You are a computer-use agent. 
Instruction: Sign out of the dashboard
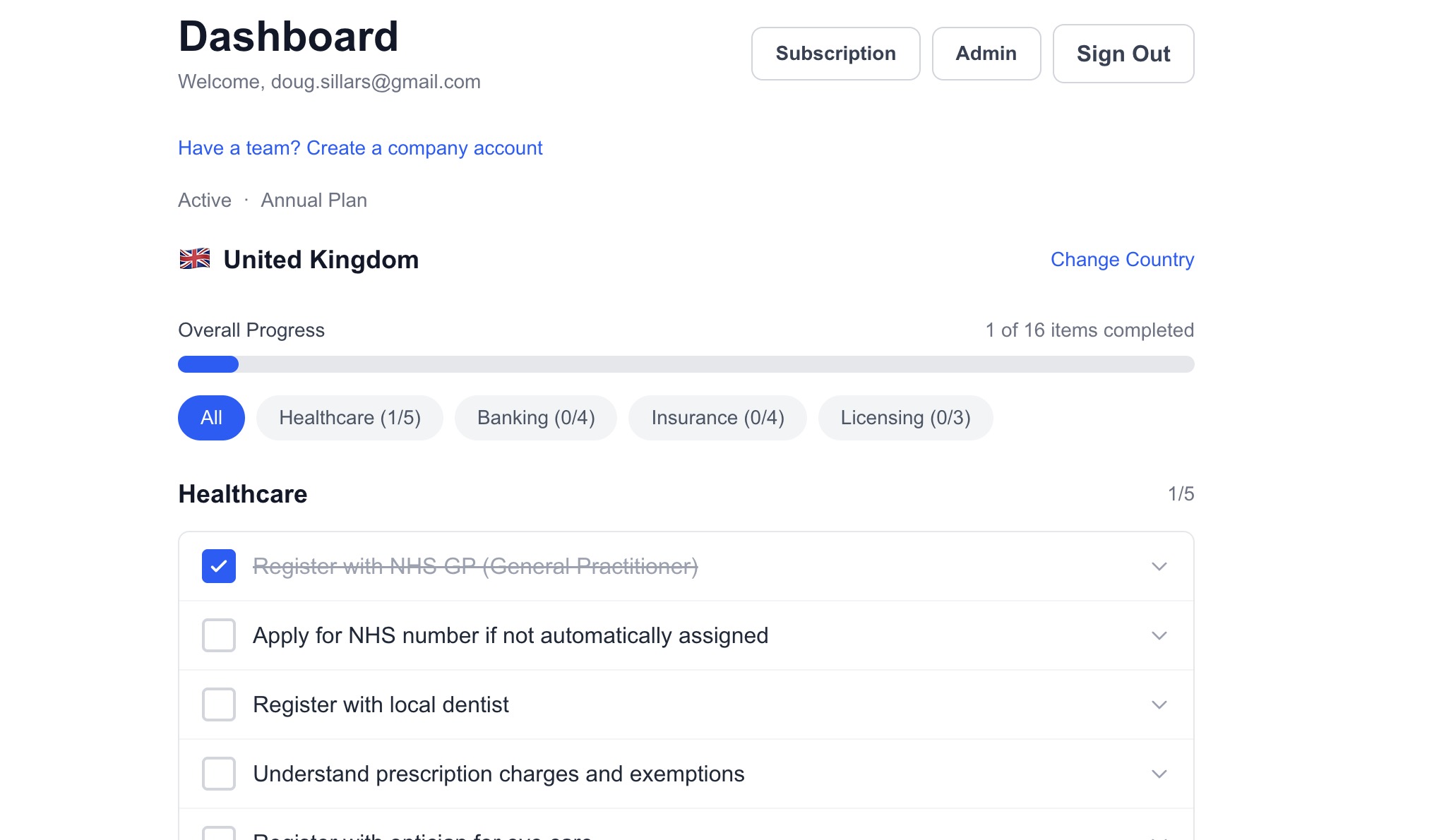pos(1123,53)
